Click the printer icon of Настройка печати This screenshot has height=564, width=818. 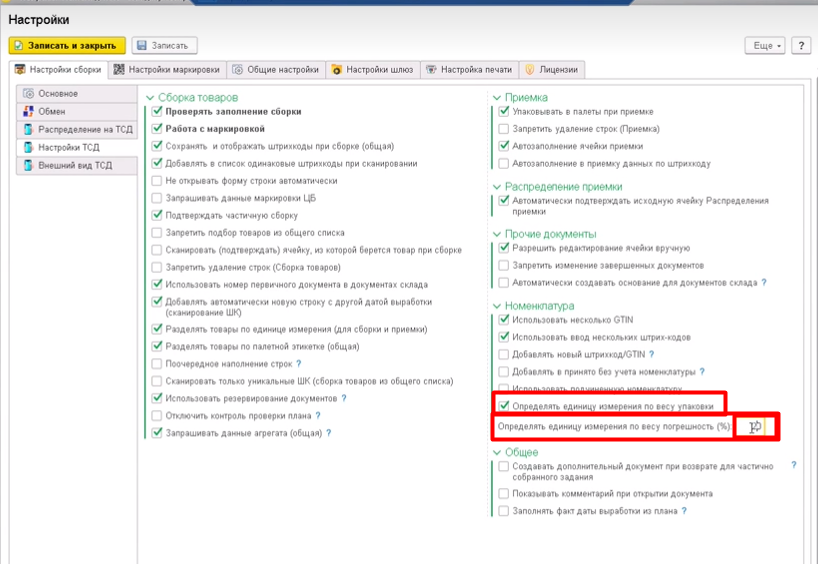[x=431, y=69]
